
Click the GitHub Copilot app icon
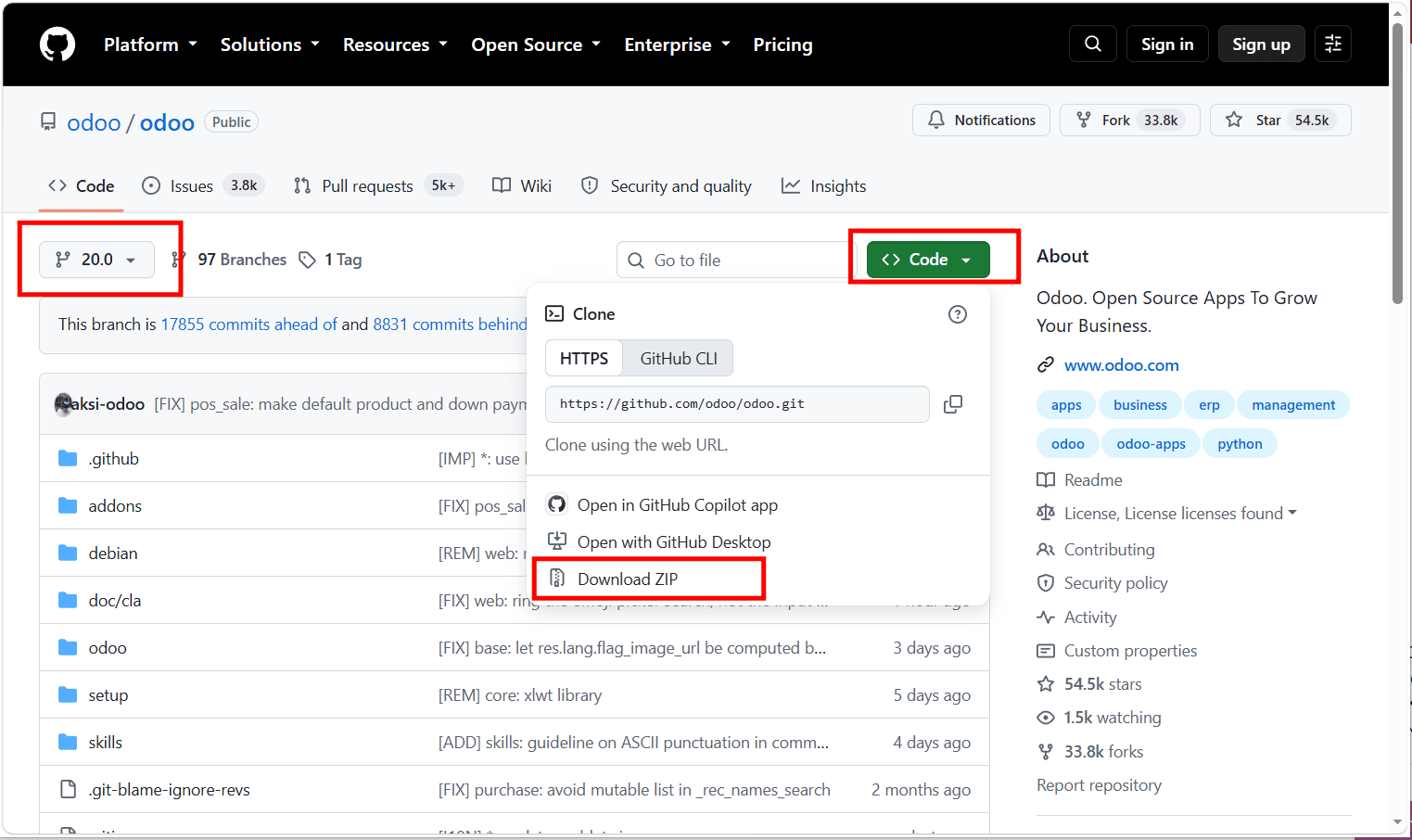[x=556, y=504]
